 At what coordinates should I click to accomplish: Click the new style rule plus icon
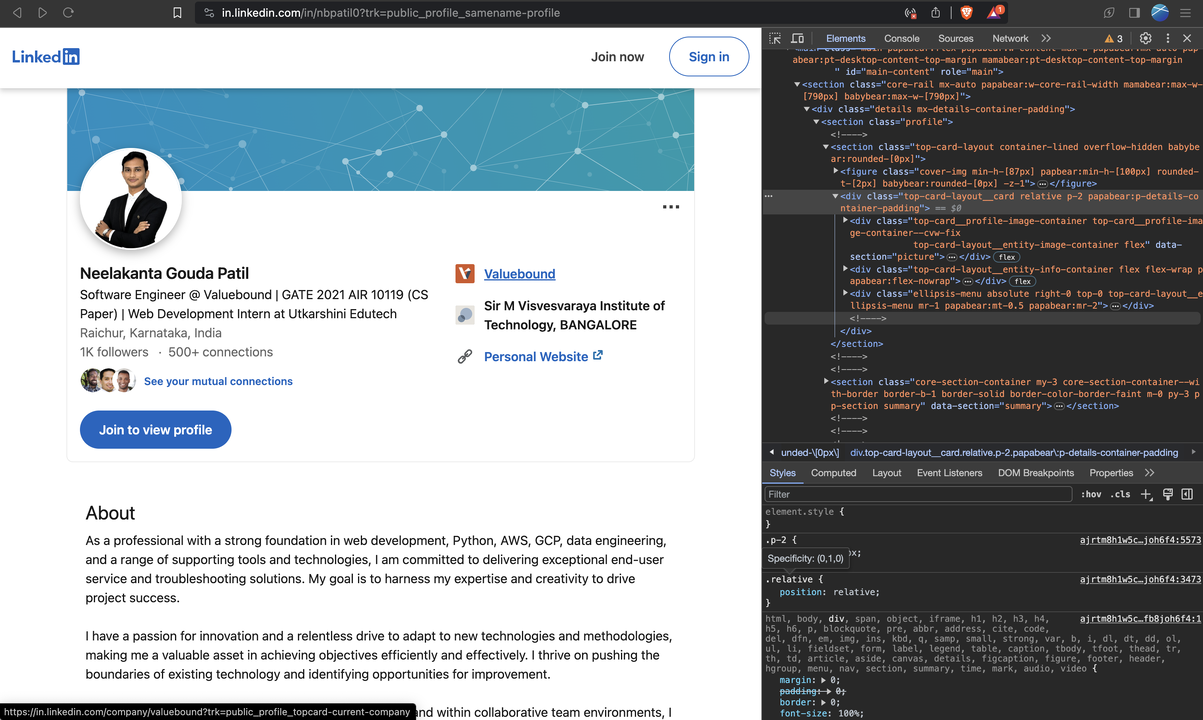[1146, 494]
